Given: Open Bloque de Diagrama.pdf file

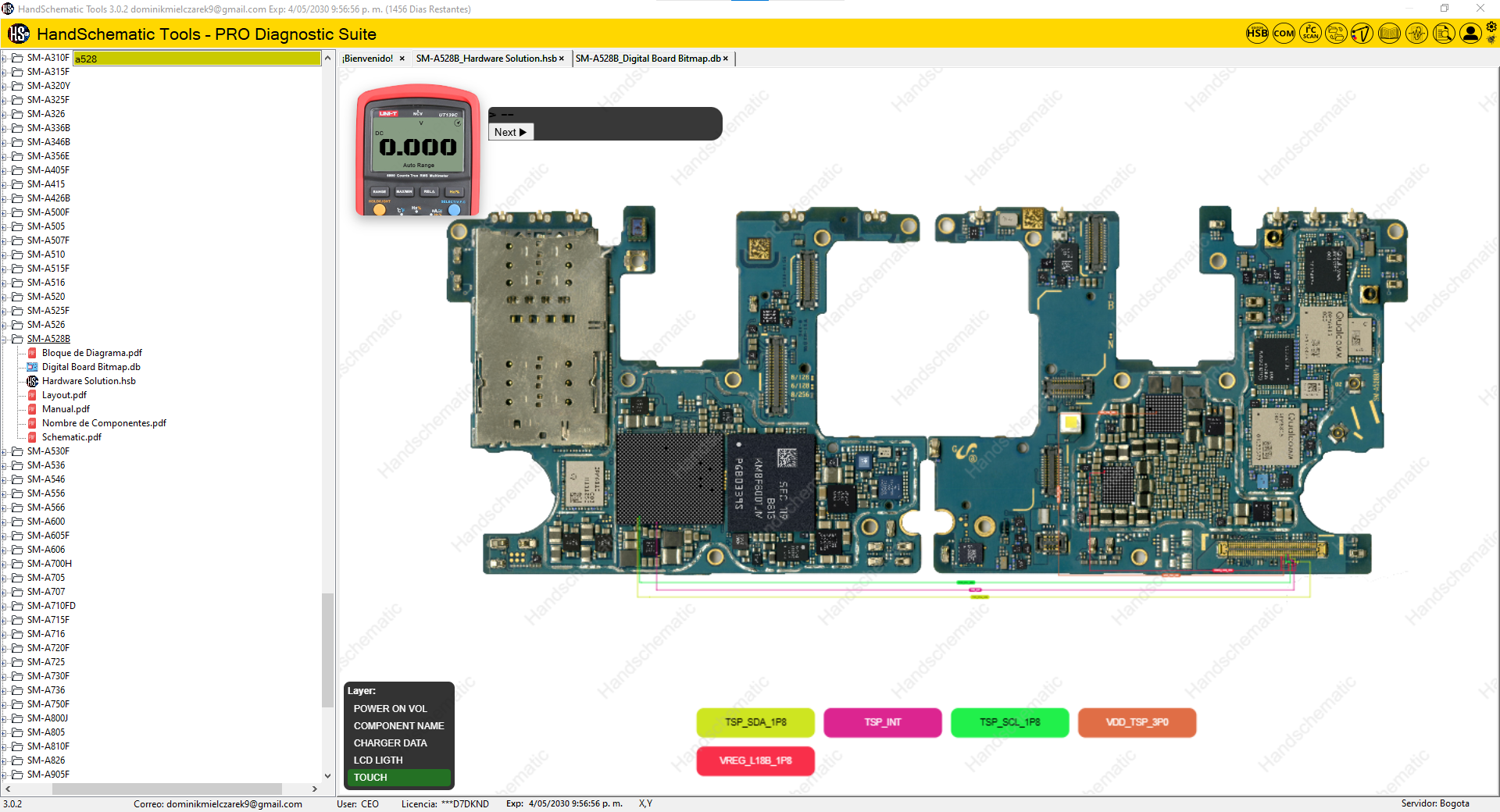Looking at the screenshot, I should tap(91, 353).
